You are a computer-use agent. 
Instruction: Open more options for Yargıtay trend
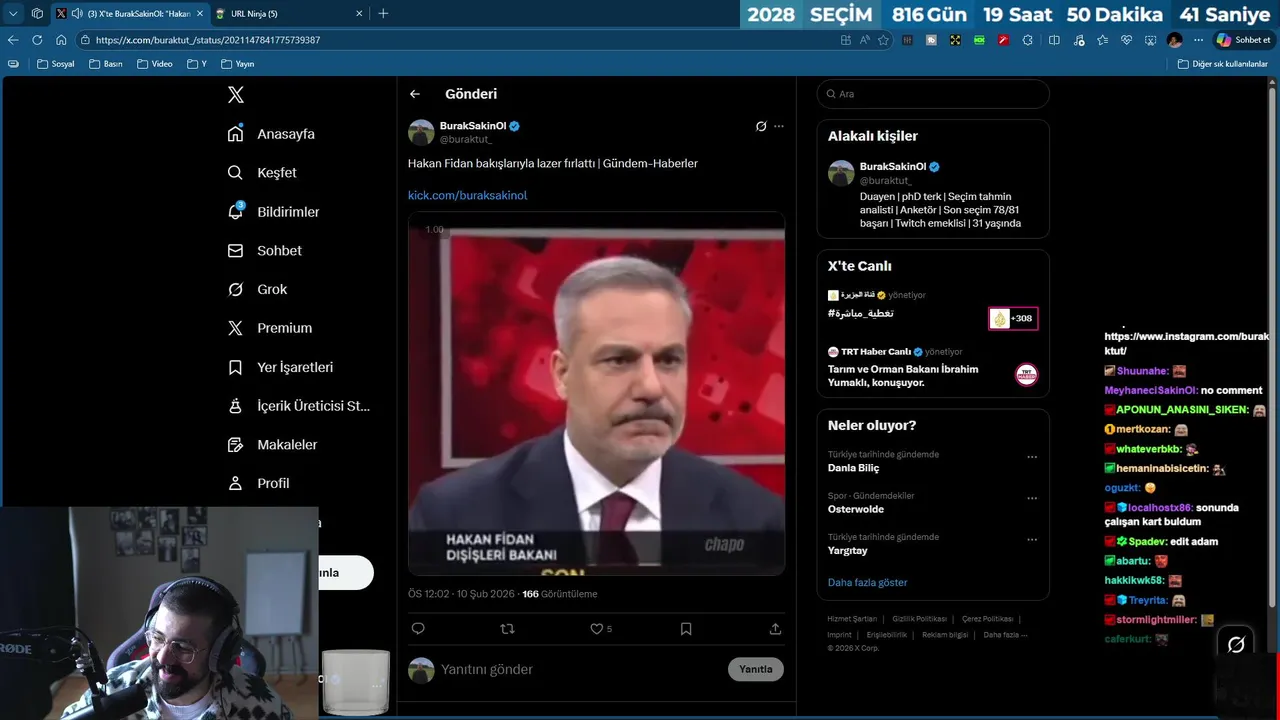click(1032, 539)
